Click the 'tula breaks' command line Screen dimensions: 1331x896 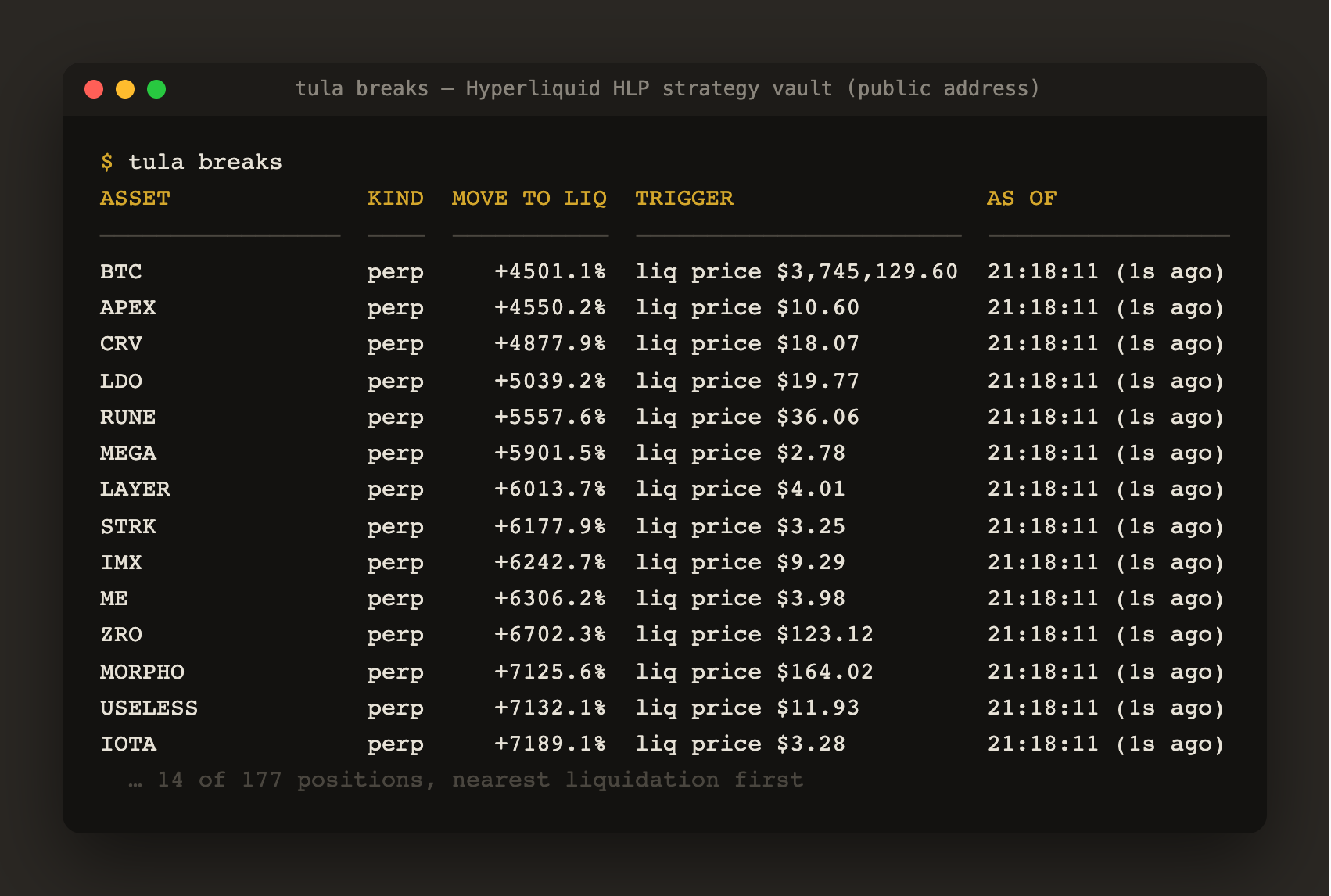192,162
